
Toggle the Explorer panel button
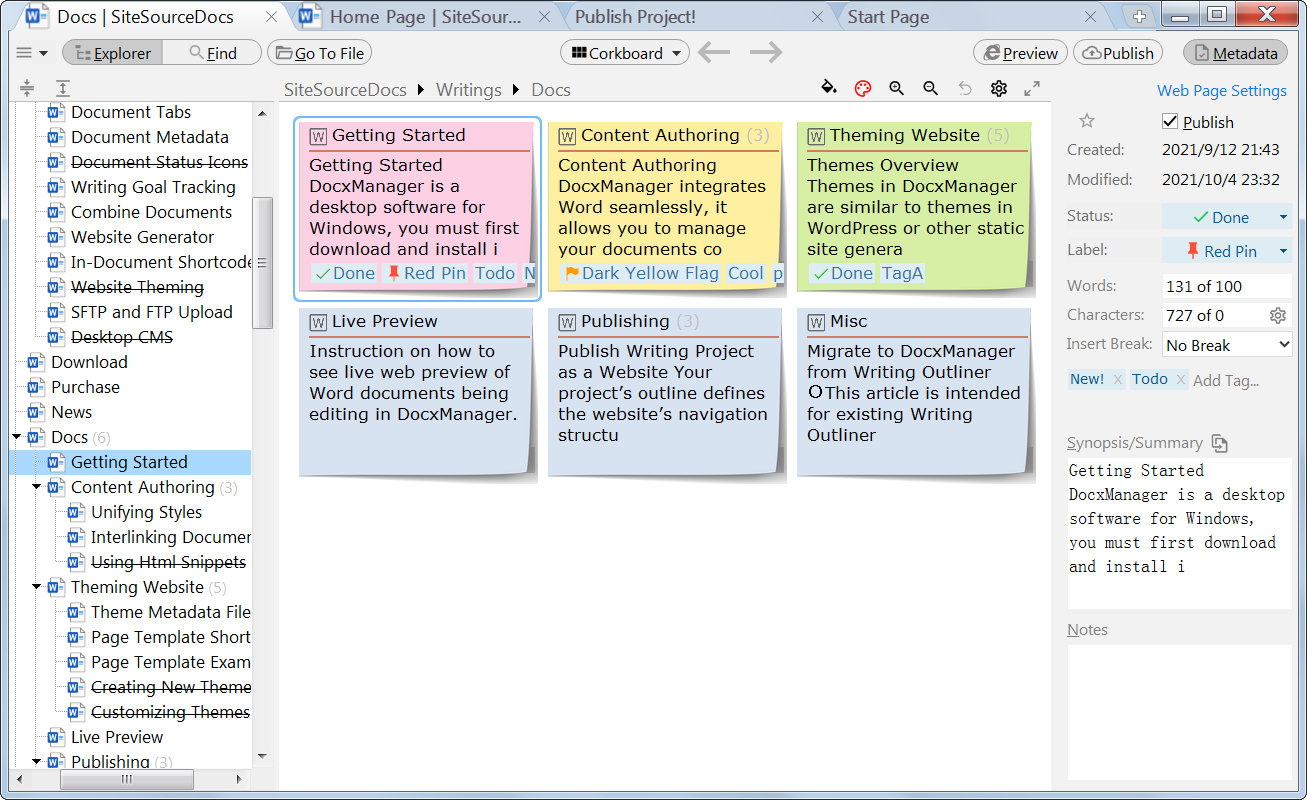click(x=112, y=53)
